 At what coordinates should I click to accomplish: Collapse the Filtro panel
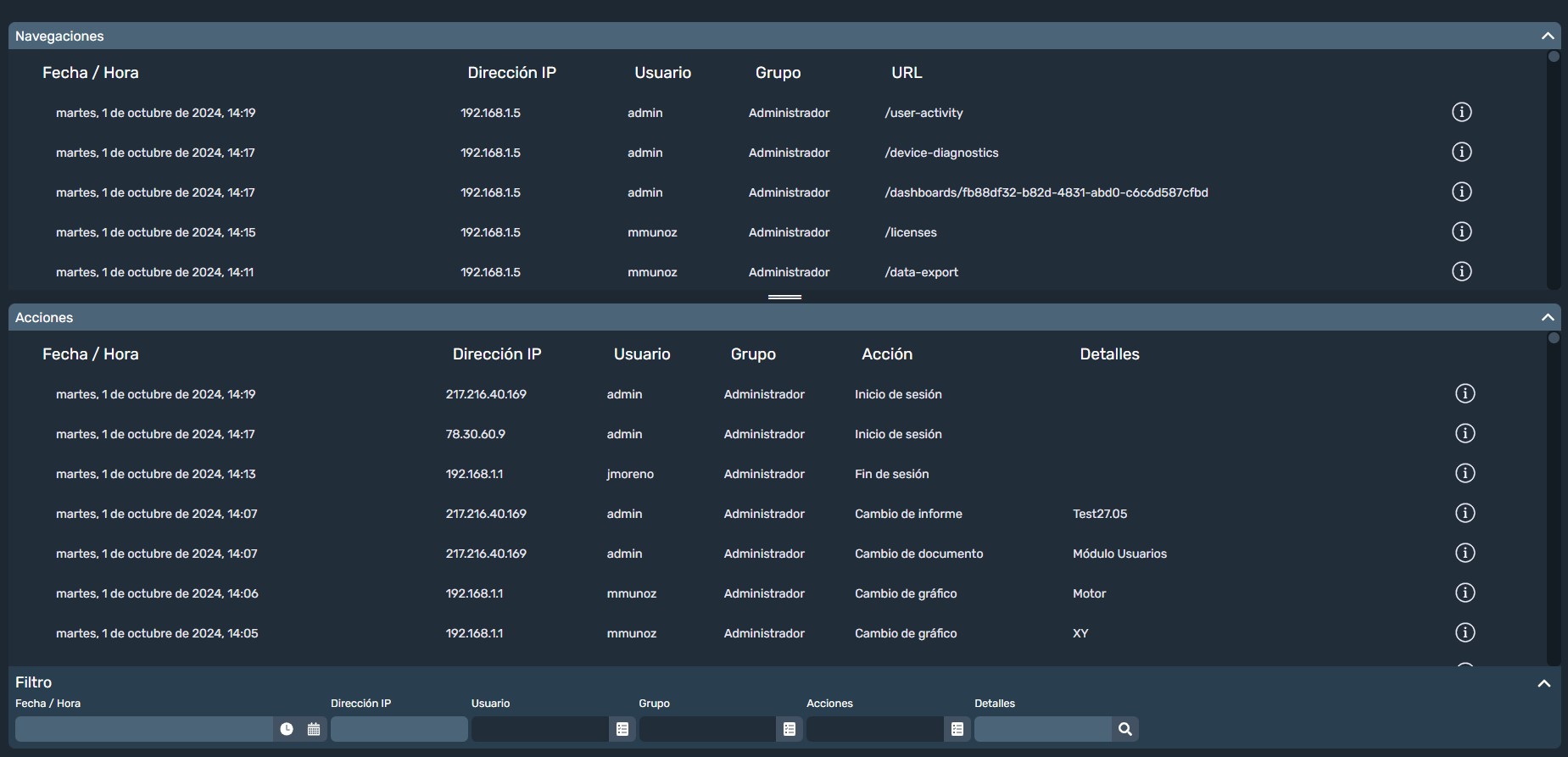(1543, 683)
